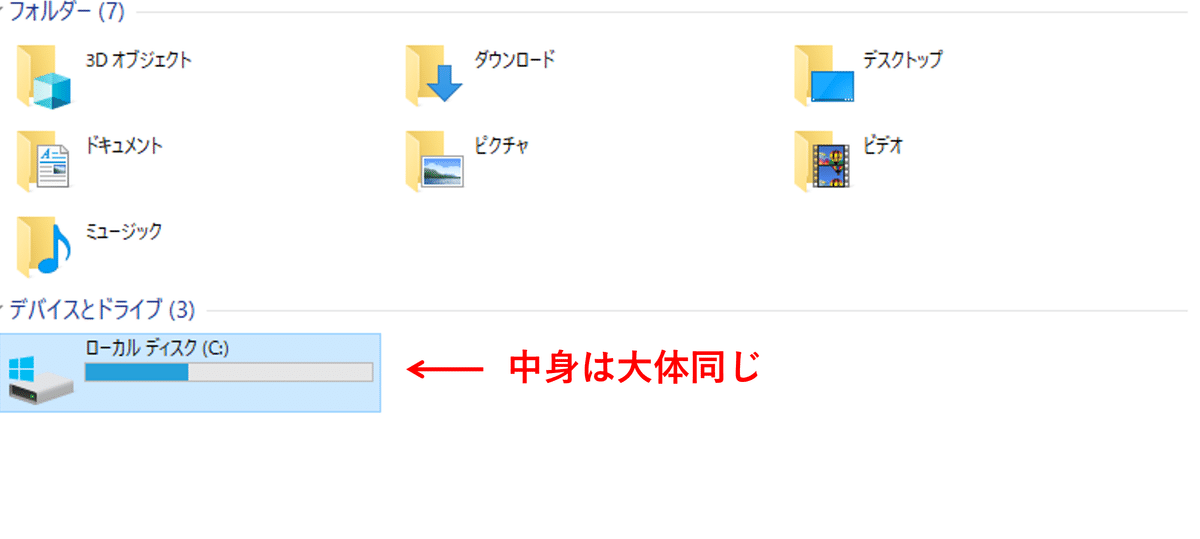
Task: Click the ドキュメント label text
Action: [x=124, y=146]
